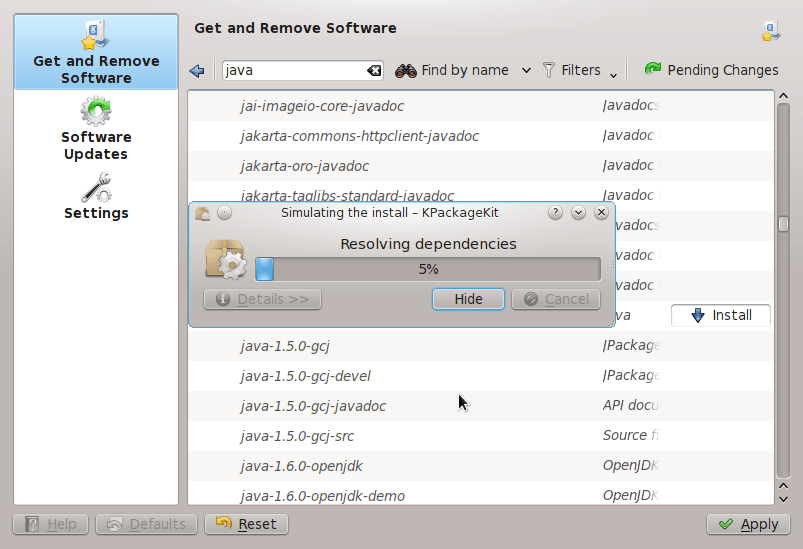The height and width of the screenshot is (549, 803).
Task: Open Software Updates sidebar page
Action: pyautogui.click(x=96, y=129)
